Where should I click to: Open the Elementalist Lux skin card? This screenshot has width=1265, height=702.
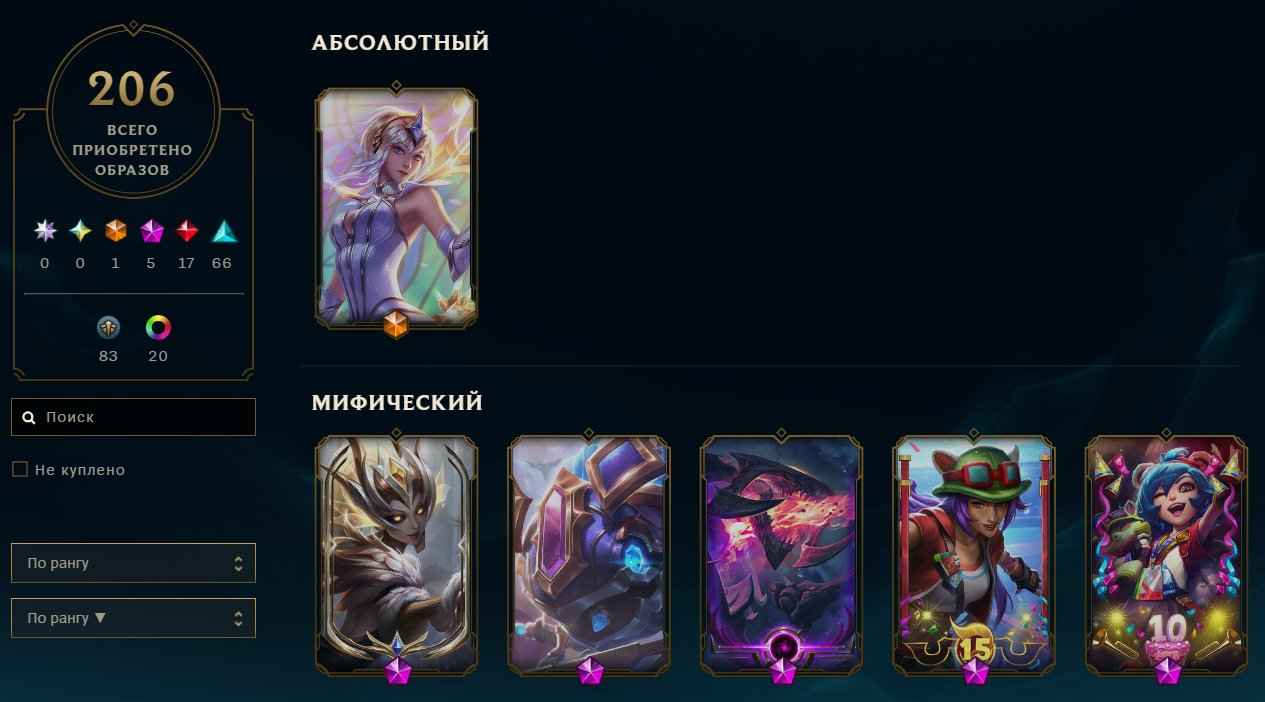[x=396, y=208]
